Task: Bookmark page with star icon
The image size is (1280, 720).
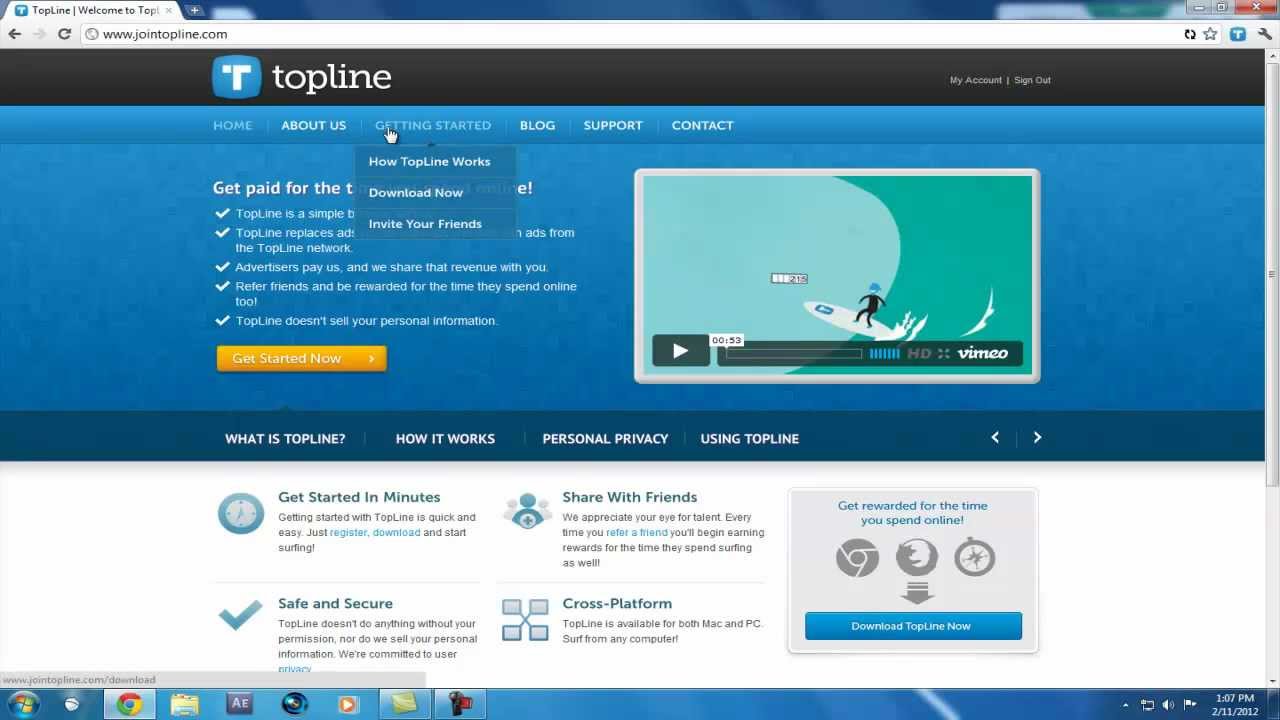Action: [x=1210, y=34]
